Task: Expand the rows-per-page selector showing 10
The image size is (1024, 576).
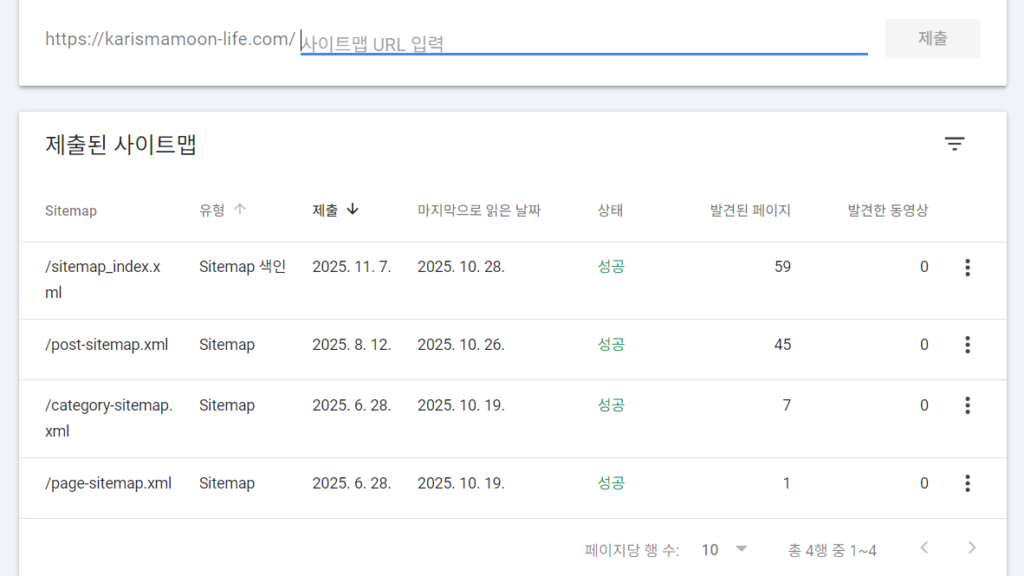Action: click(x=722, y=549)
